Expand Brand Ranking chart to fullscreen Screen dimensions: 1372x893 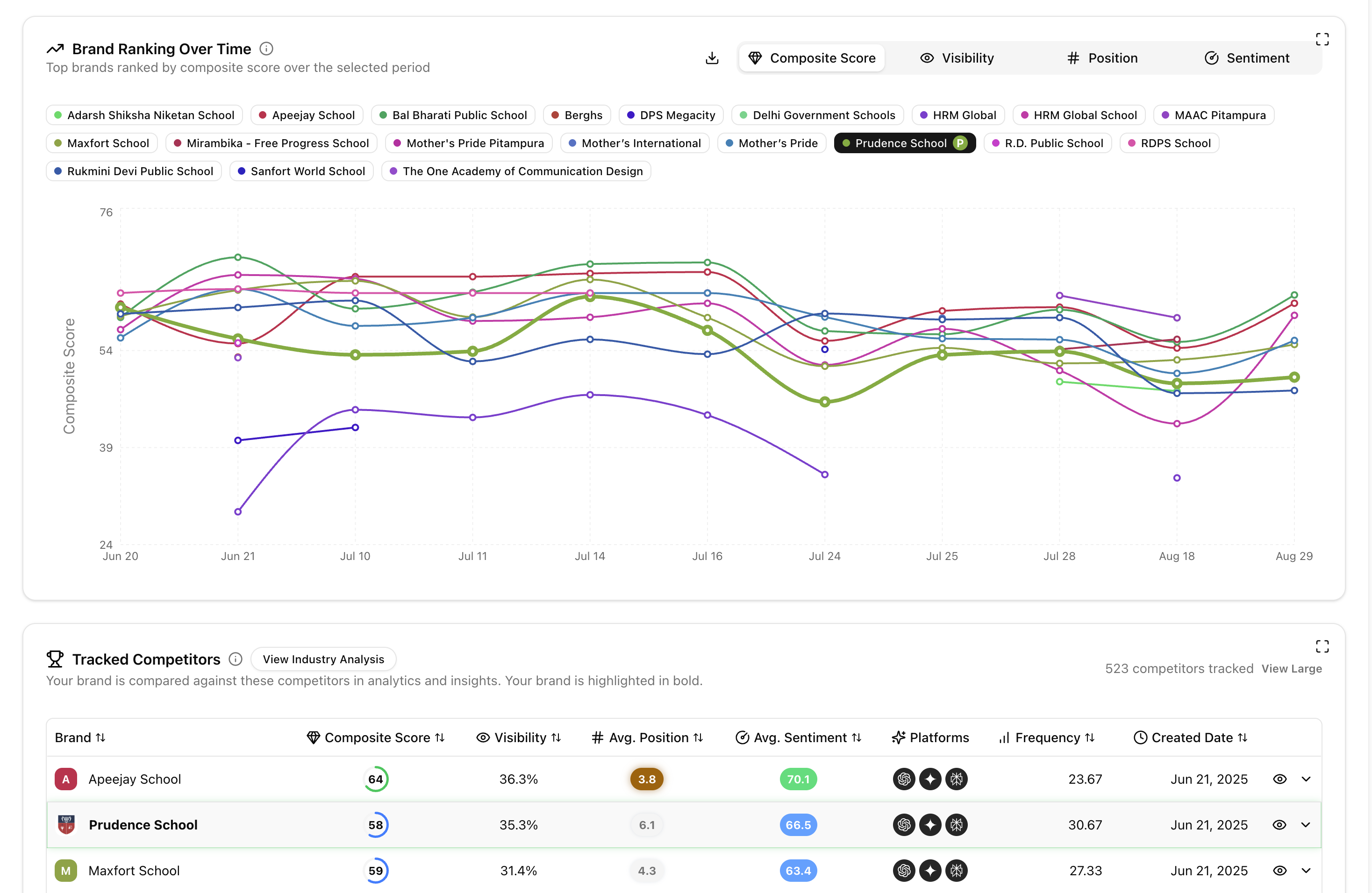pos(1322,39)
